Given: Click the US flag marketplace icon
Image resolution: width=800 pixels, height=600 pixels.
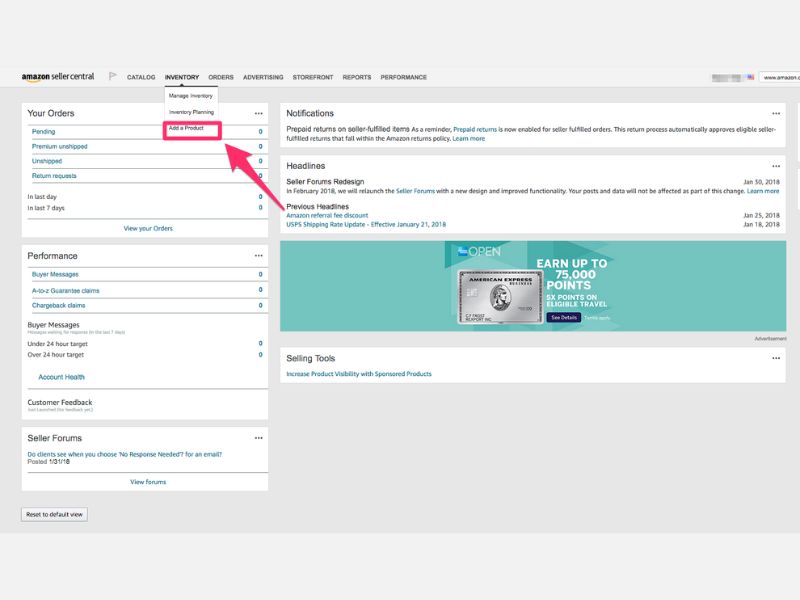Looking at the screenshot, I should point(751,78).
